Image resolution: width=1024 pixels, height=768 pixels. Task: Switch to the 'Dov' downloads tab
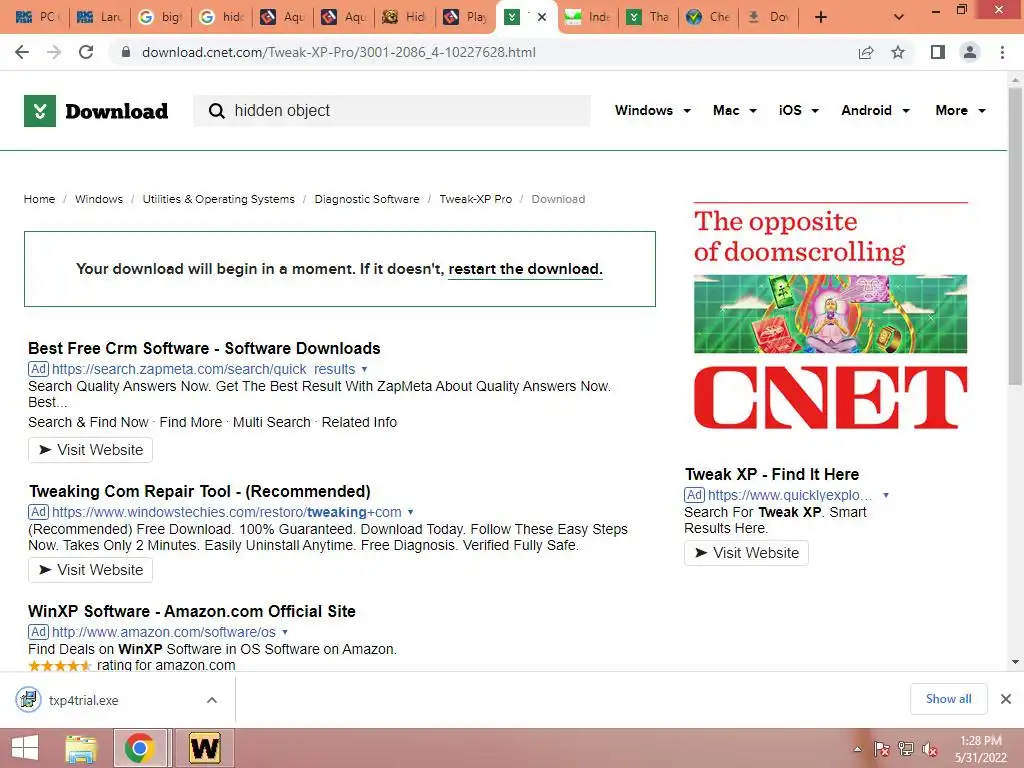pos(769,17)
